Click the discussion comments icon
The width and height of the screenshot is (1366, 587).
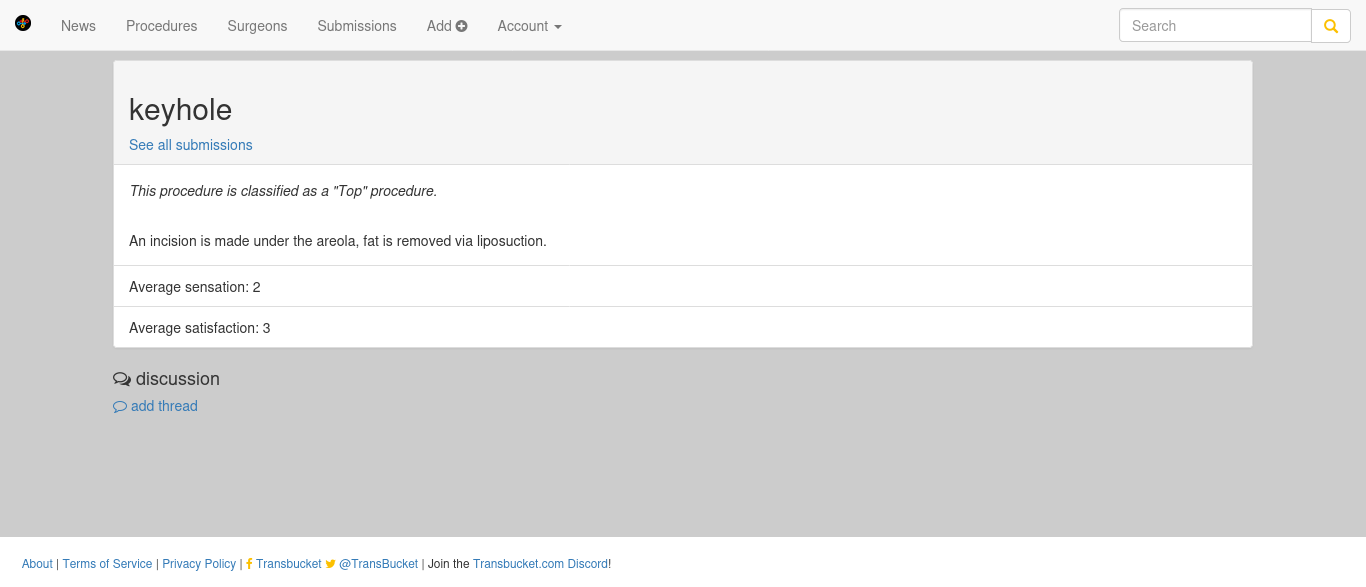pos(122,379)
